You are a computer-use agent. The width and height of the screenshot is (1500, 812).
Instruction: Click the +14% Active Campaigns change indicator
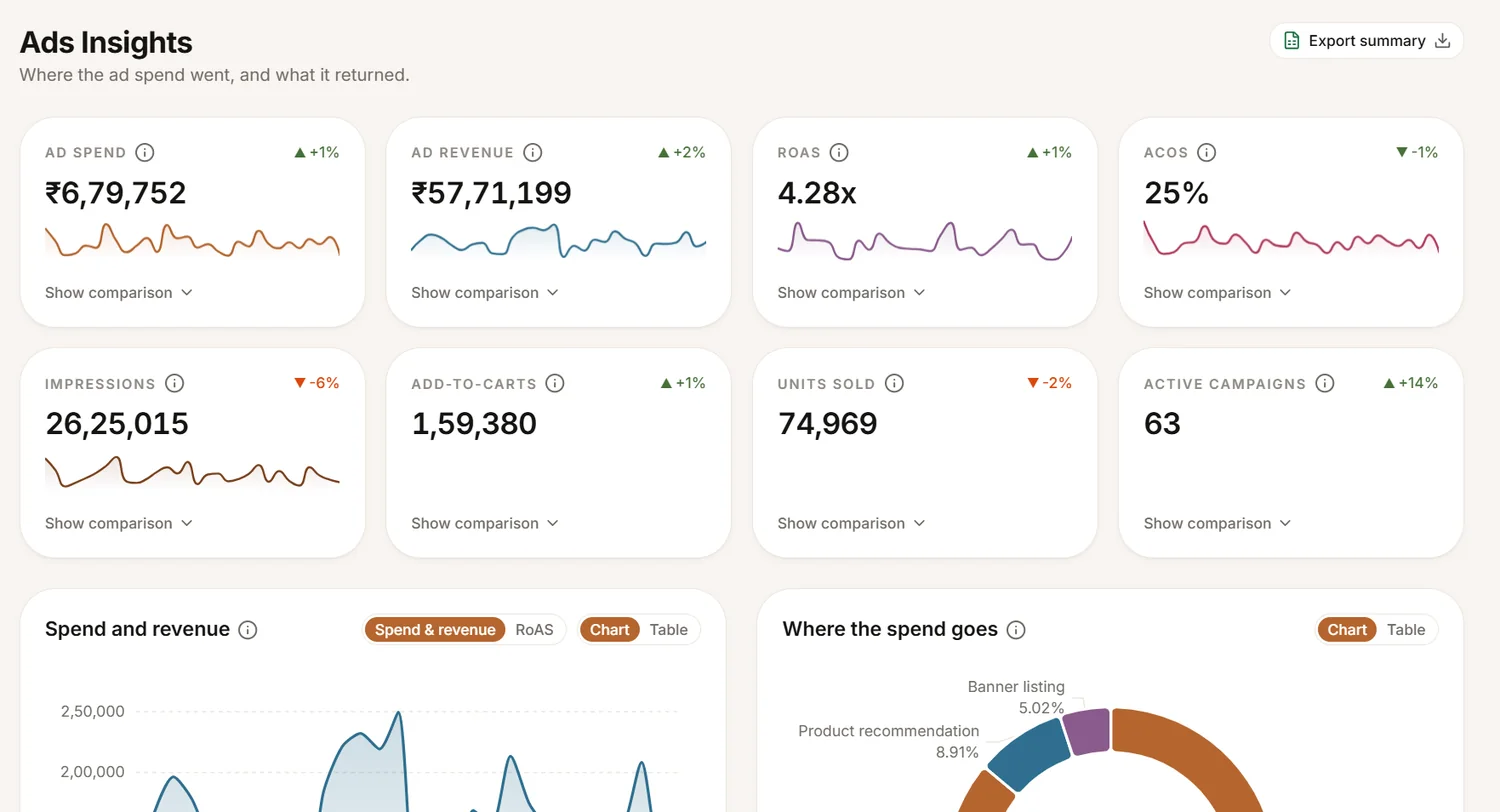(1410, 383)
